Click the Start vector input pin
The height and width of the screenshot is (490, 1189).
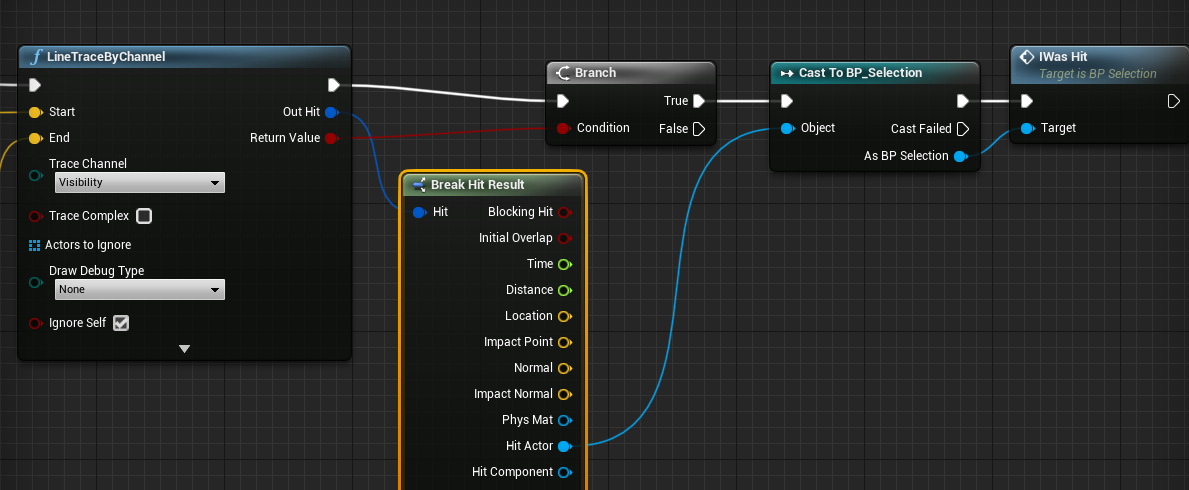click(x=36, y=112)
